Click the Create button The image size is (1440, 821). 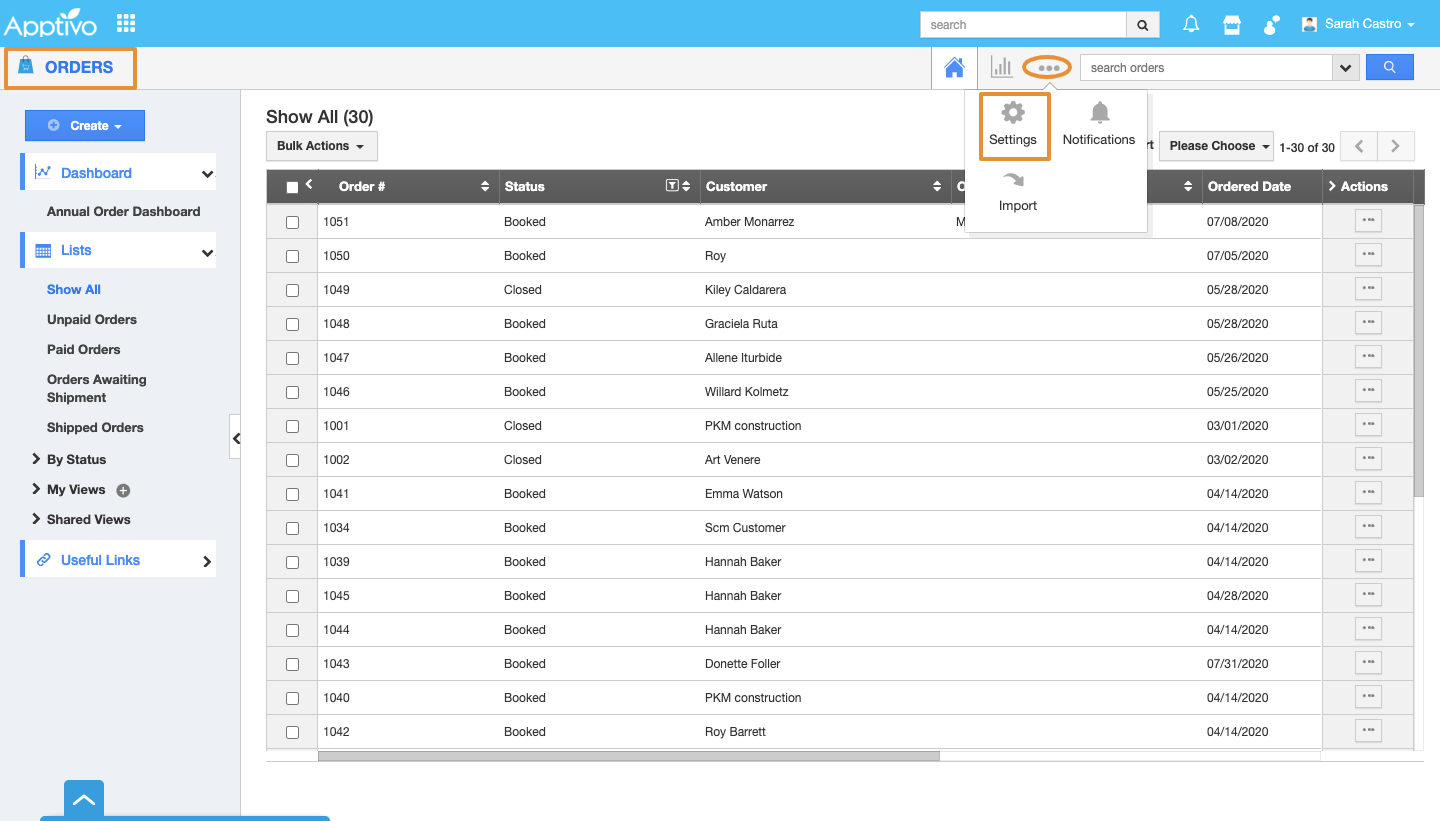[x=85, y=126]
